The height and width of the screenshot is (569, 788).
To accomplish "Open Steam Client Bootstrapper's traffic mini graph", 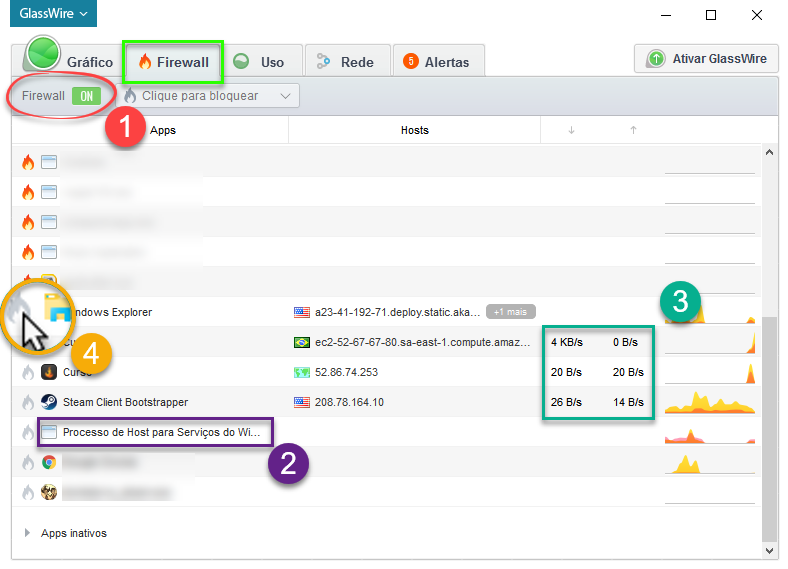I will point(710,403).
